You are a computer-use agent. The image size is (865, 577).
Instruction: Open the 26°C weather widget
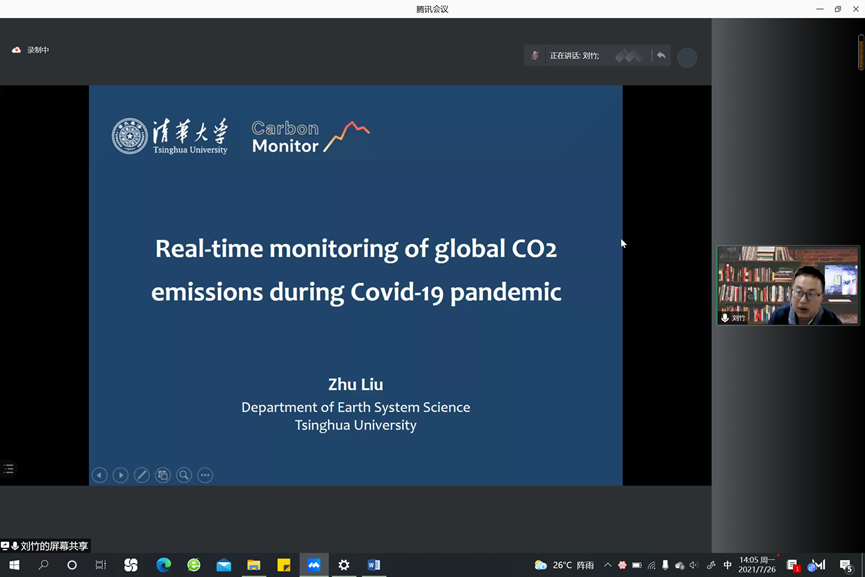coord(564,565)
